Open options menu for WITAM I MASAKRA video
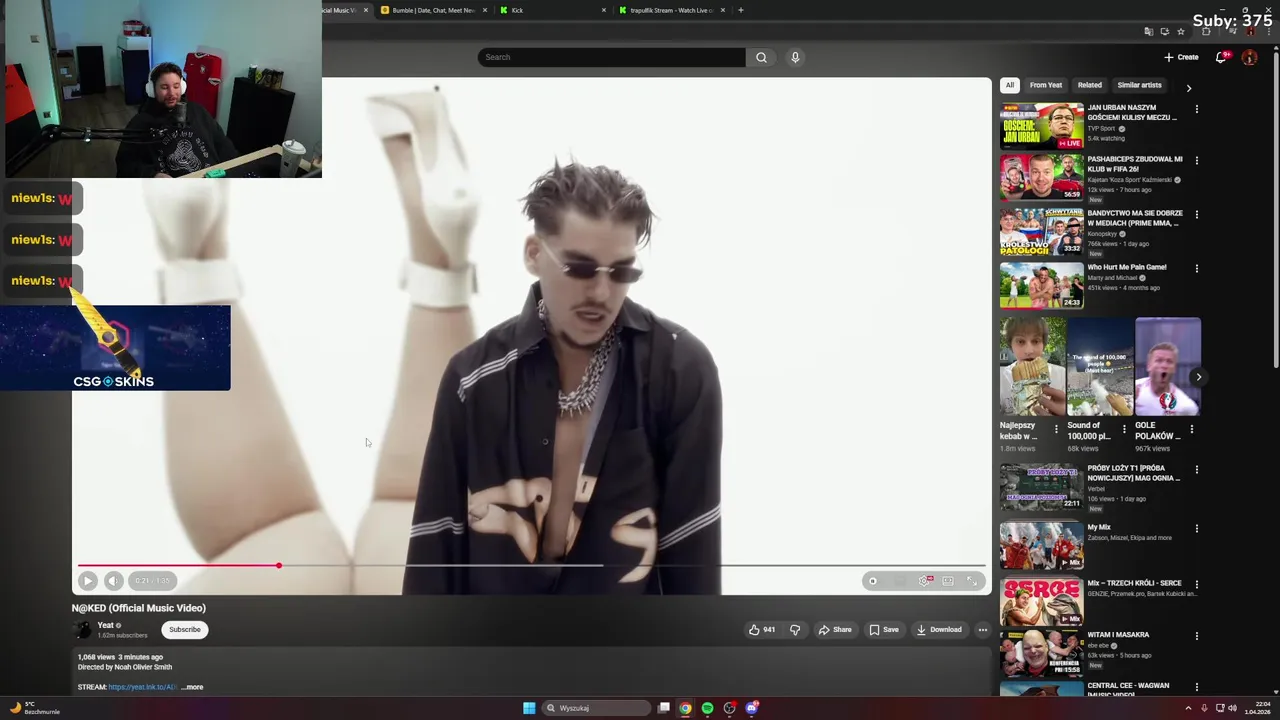 pyautogui.click(x=1196, y=636)
